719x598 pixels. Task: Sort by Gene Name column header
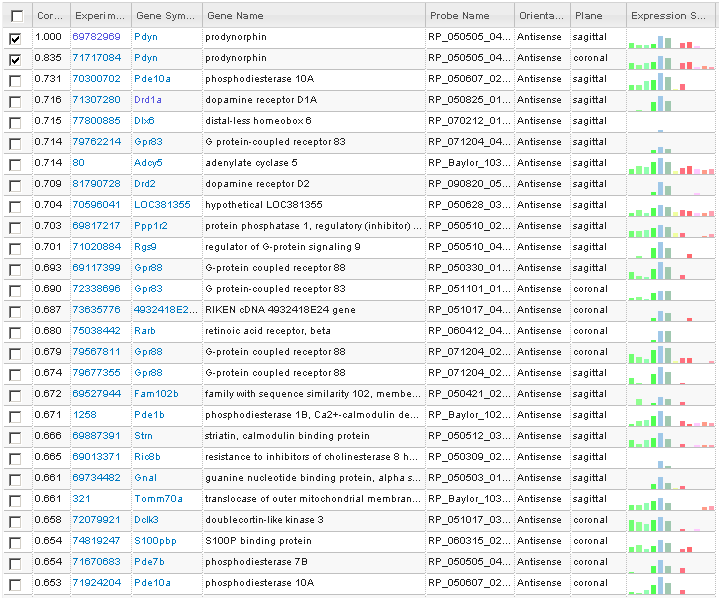point(314,16)
